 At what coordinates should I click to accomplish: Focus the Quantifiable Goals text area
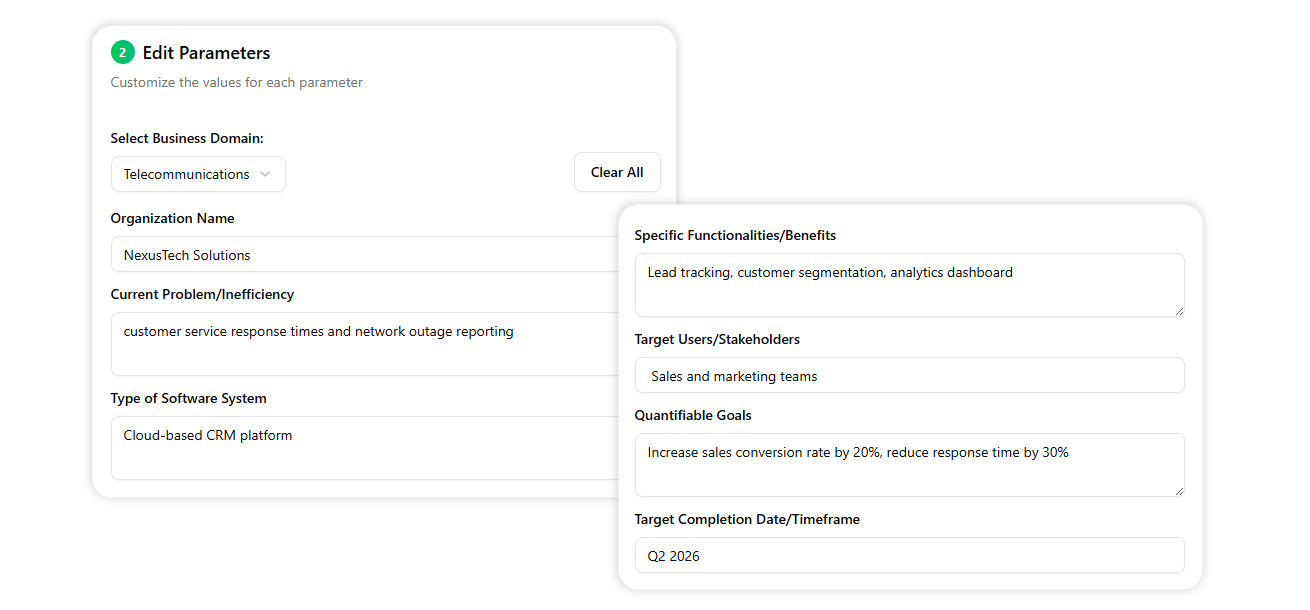click(x=908, y=465)
